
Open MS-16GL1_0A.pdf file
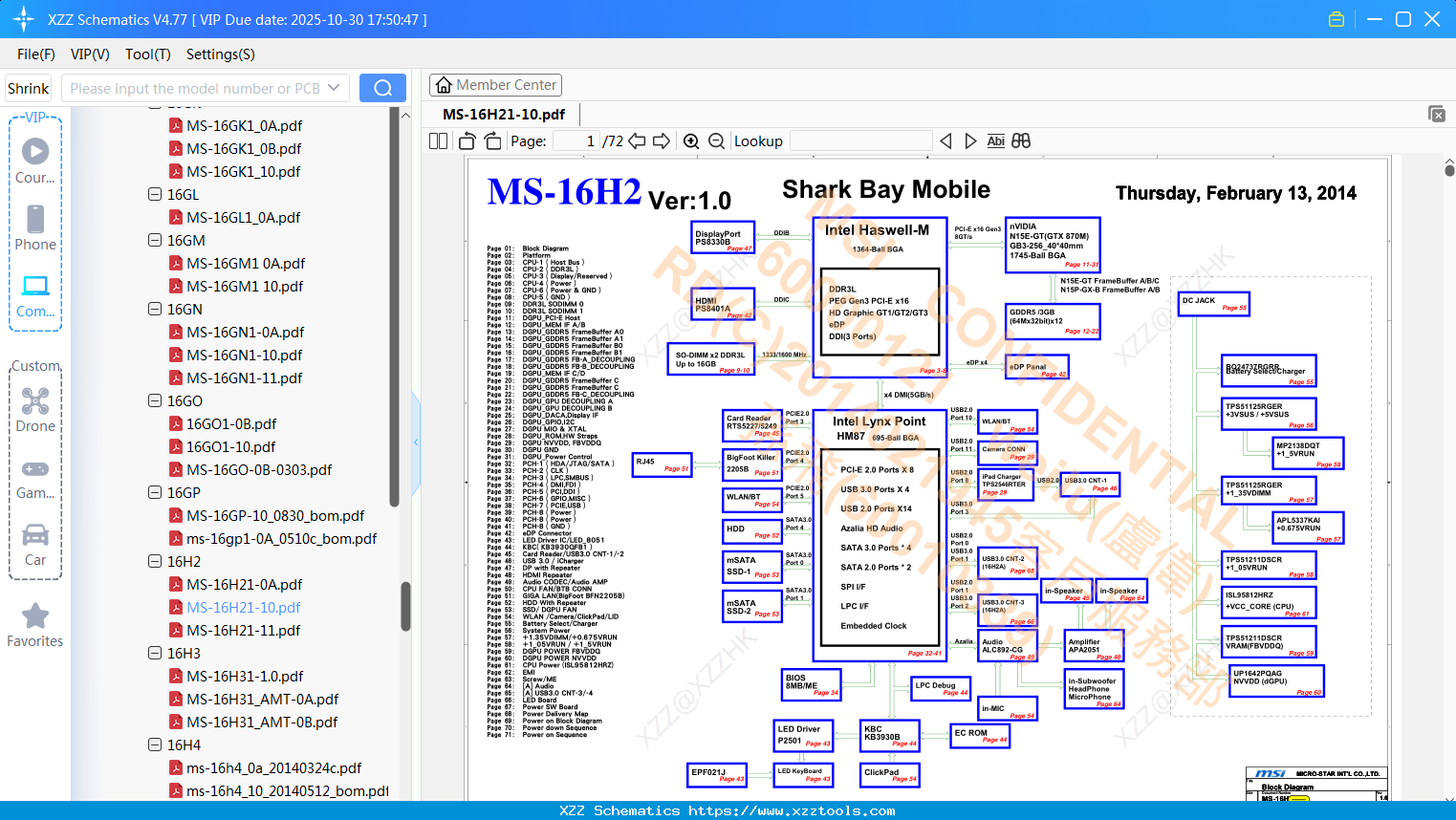point(244,217)
